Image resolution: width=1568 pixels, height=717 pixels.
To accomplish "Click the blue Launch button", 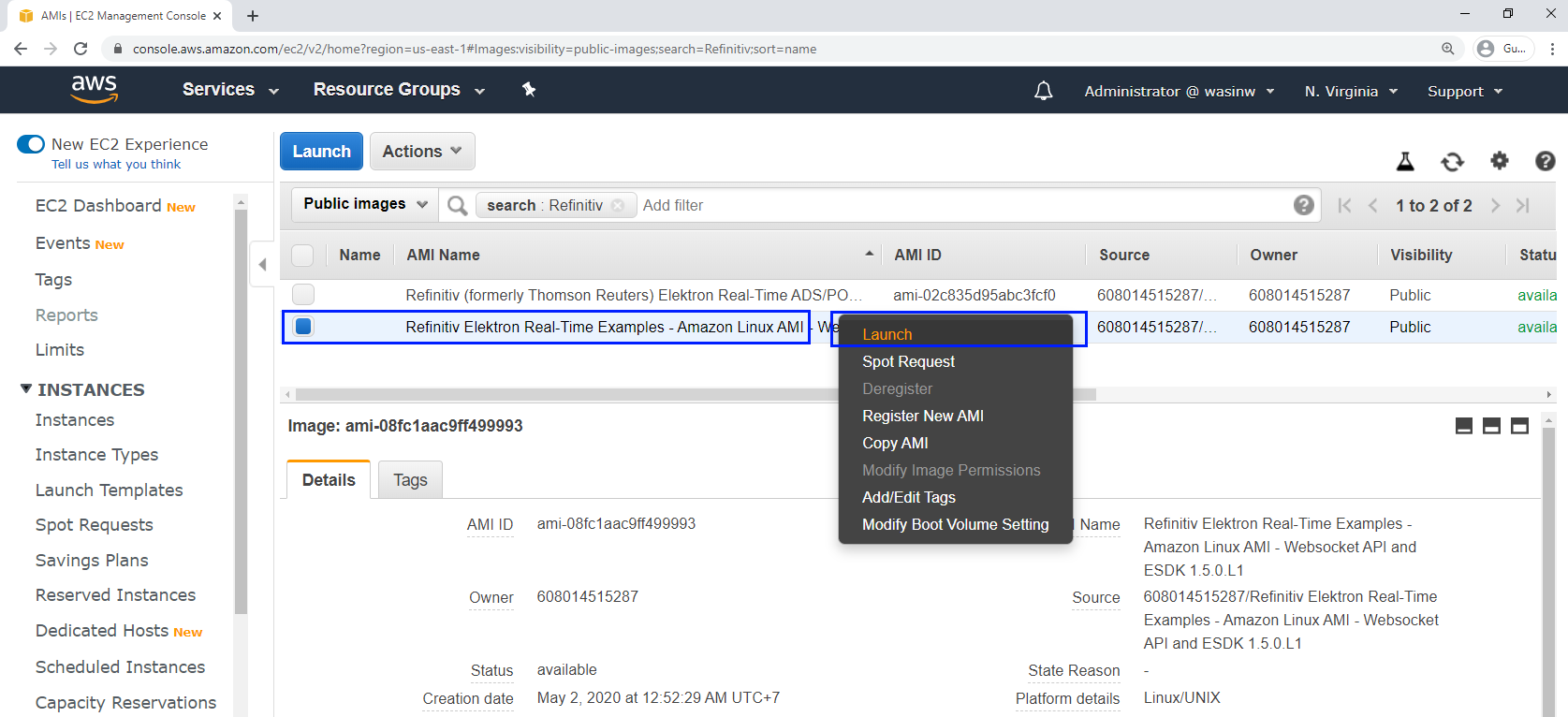I will [x=321, y=152].
